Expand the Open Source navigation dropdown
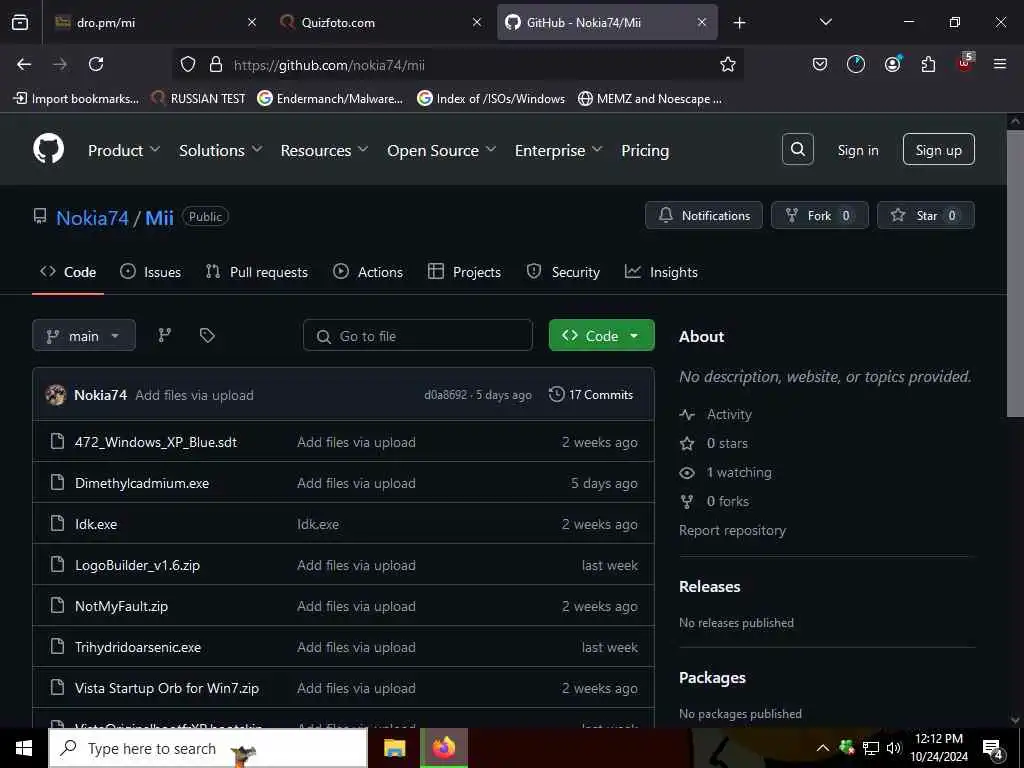The image size is (1024, 768). click(441, 150)
